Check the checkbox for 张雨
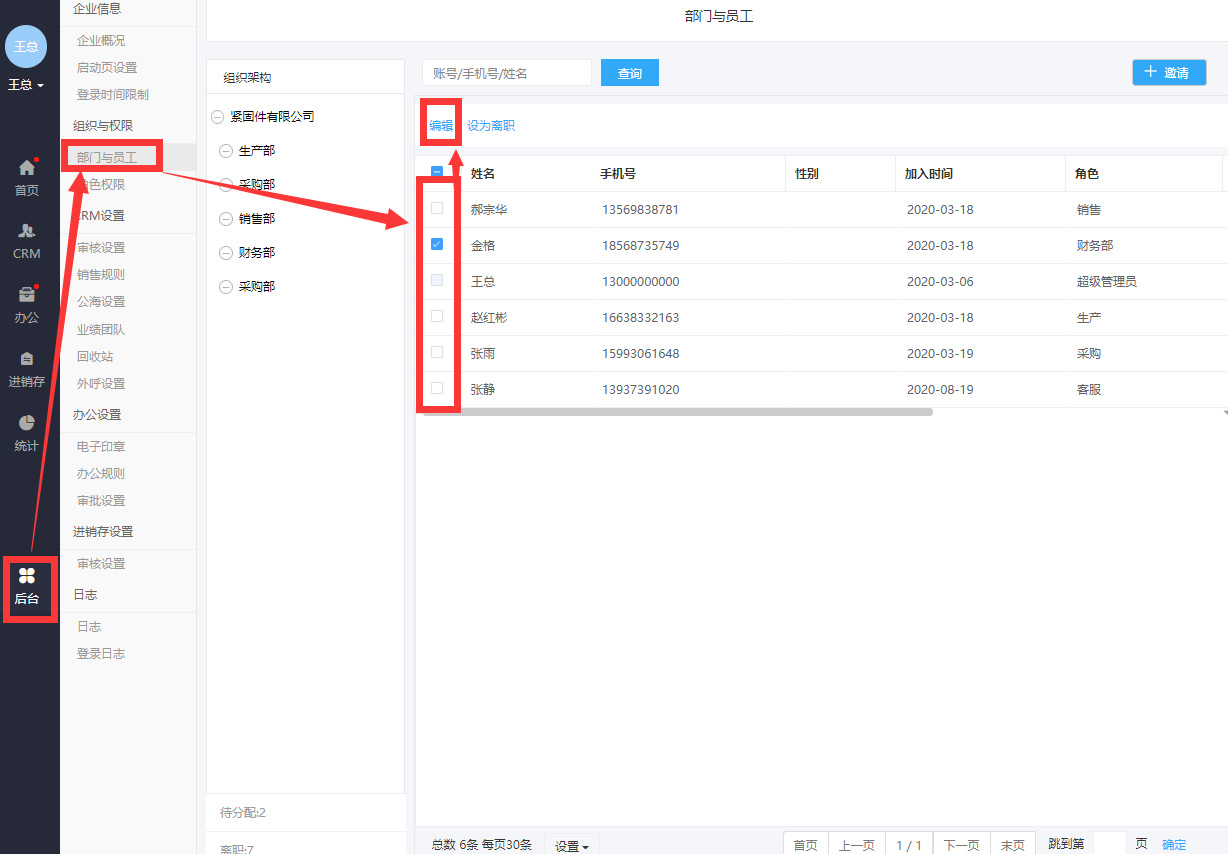The image size is (1228, 854). pos(437,352)
